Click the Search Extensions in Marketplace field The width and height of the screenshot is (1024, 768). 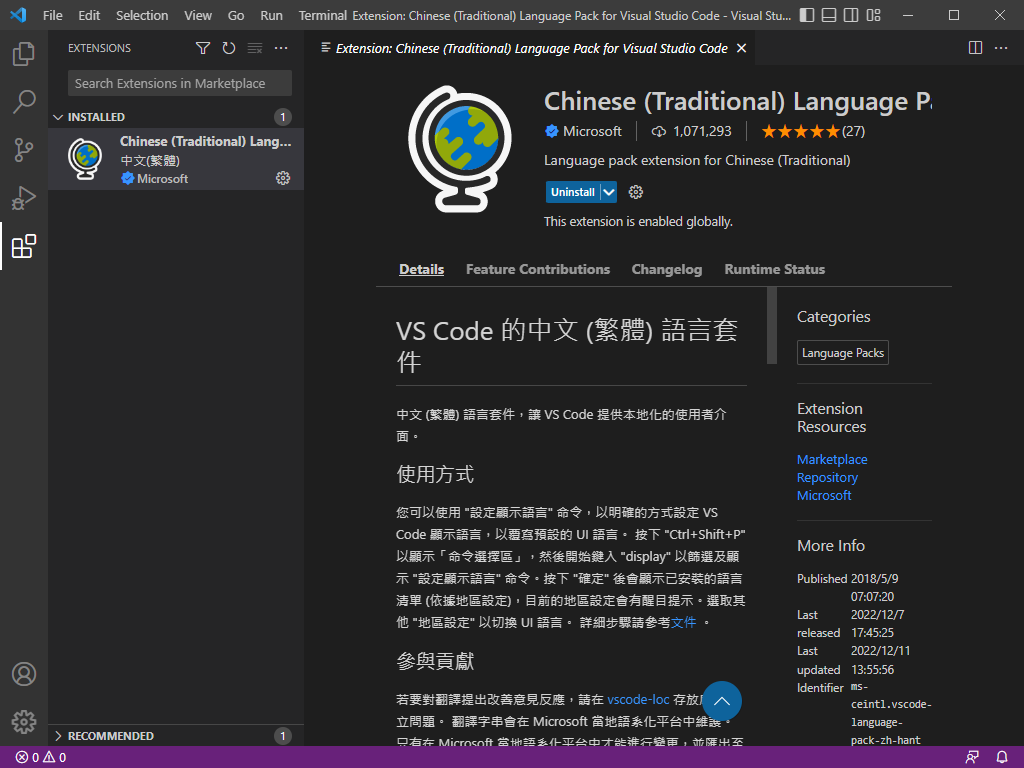click(x=180, y=84)
